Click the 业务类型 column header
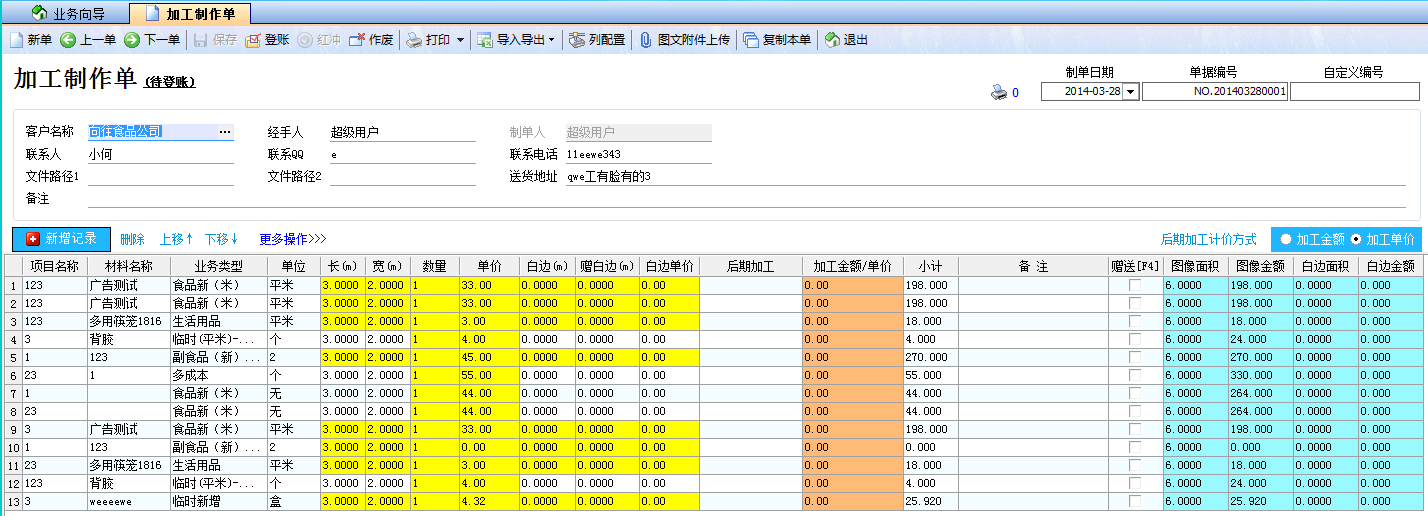This screenshot has width=1428, height=516. tap(218, 266)
